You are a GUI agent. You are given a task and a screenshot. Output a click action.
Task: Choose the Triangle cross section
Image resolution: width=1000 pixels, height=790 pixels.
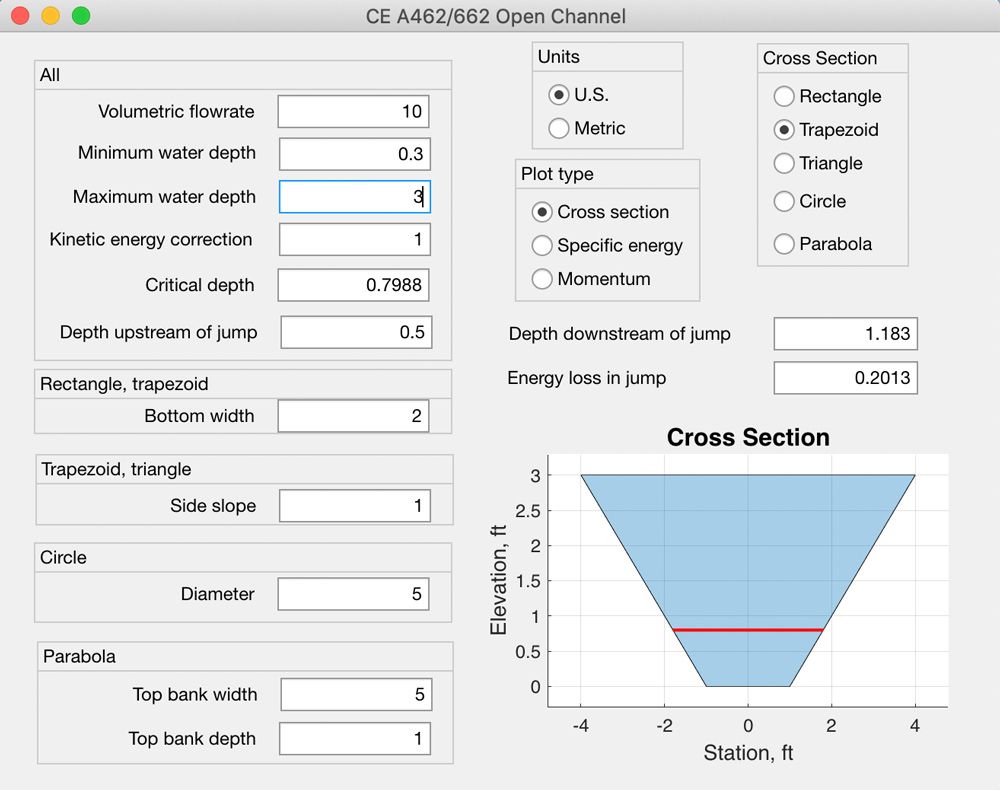pyautogui.click(x=784, y=163)
